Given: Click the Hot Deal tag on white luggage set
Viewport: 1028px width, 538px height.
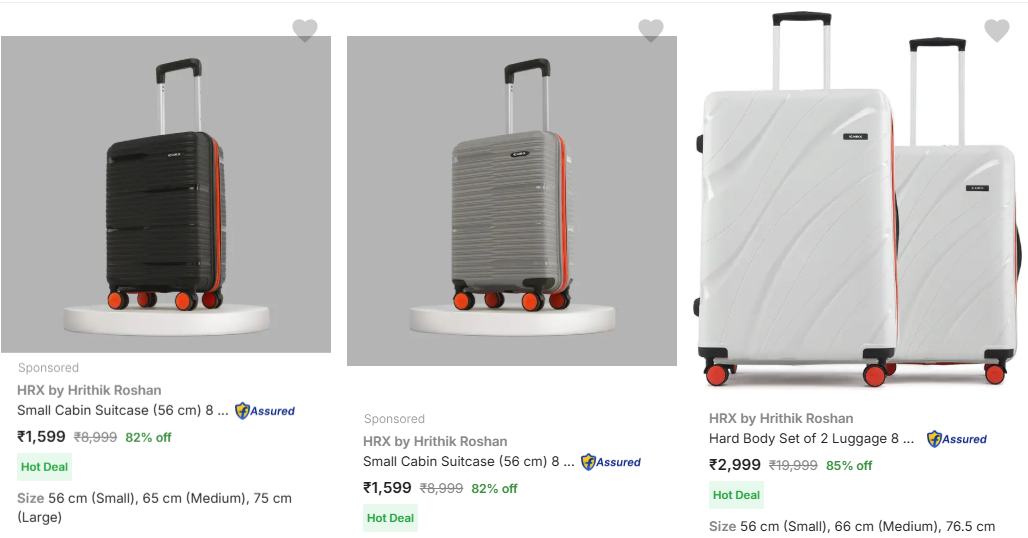Looking at the screenshot, I should click(736, 495).
